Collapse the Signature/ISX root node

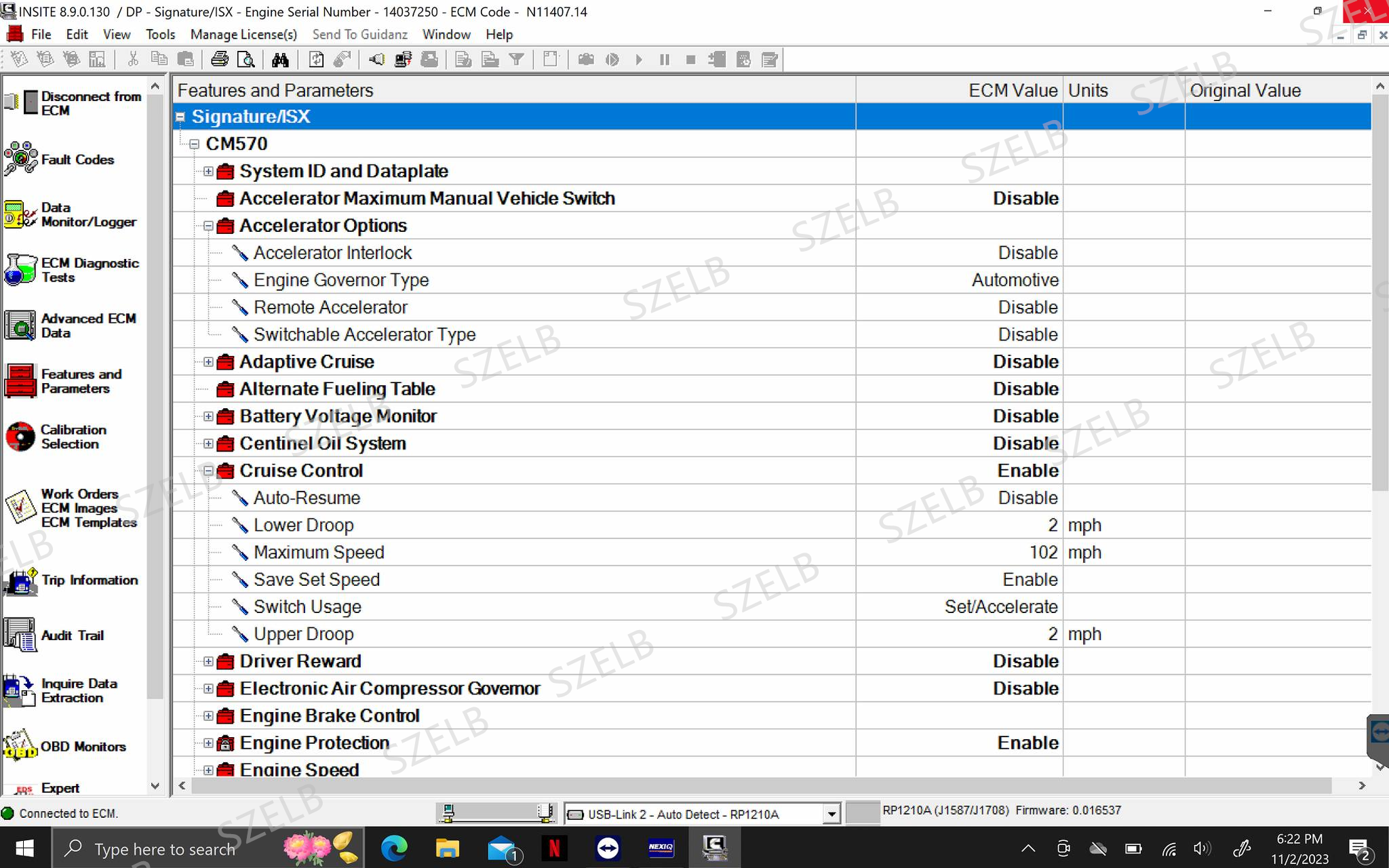(180, 117)
